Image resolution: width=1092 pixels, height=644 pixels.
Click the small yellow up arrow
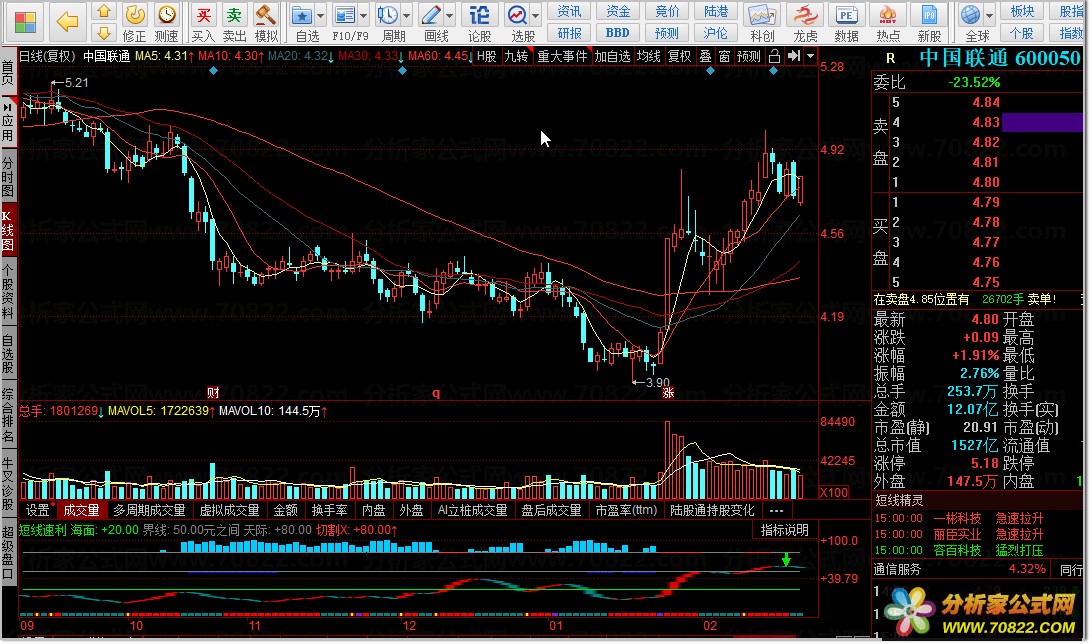point(103,11)
